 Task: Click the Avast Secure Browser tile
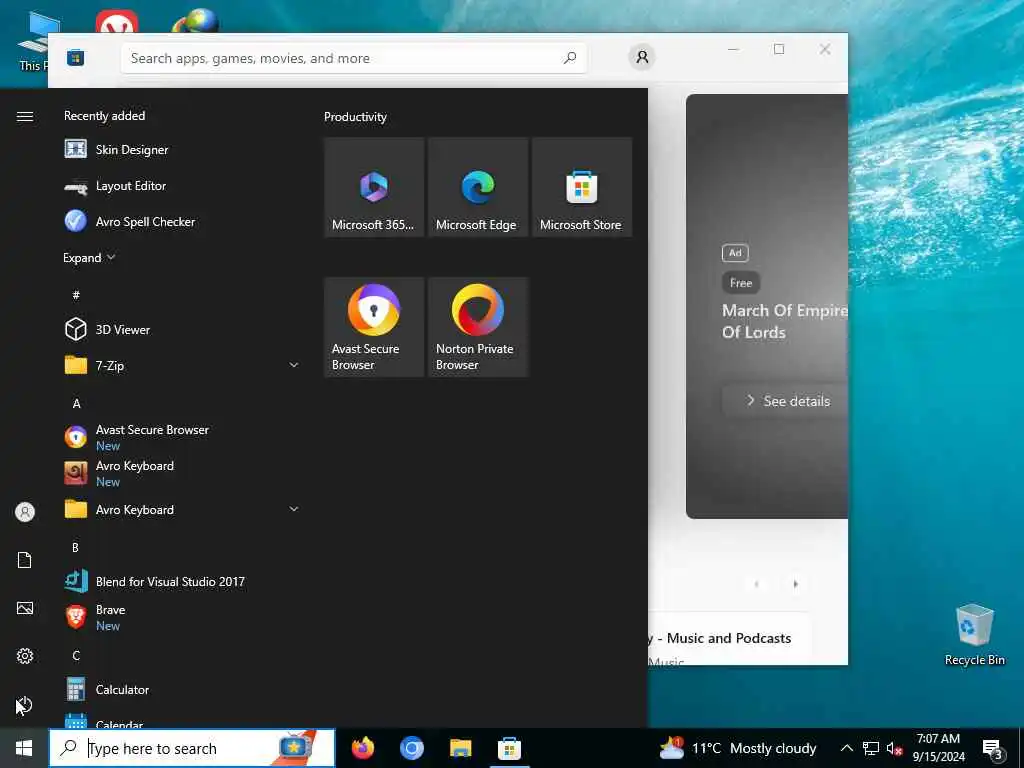coord(374,327)
